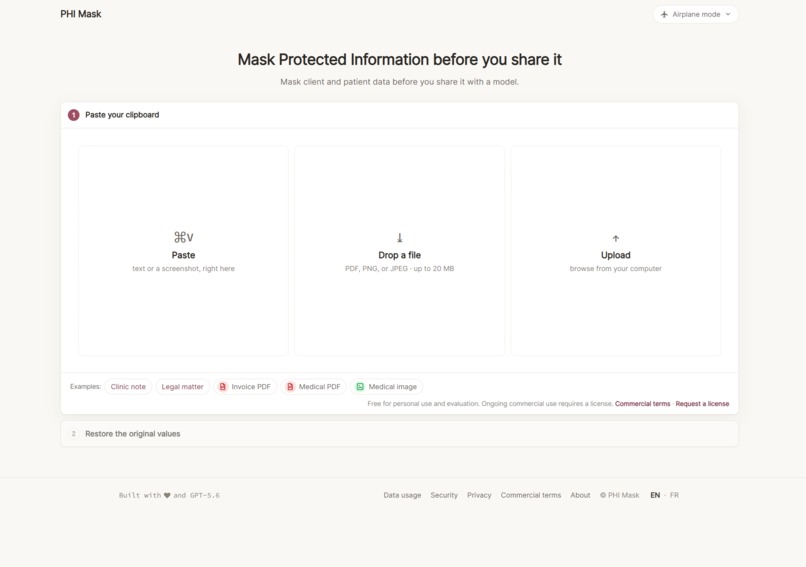This screenshot has width=806, height=567.
Task: Load the Medical image example label
Action: pyautogui.click(x=392, y=387)
